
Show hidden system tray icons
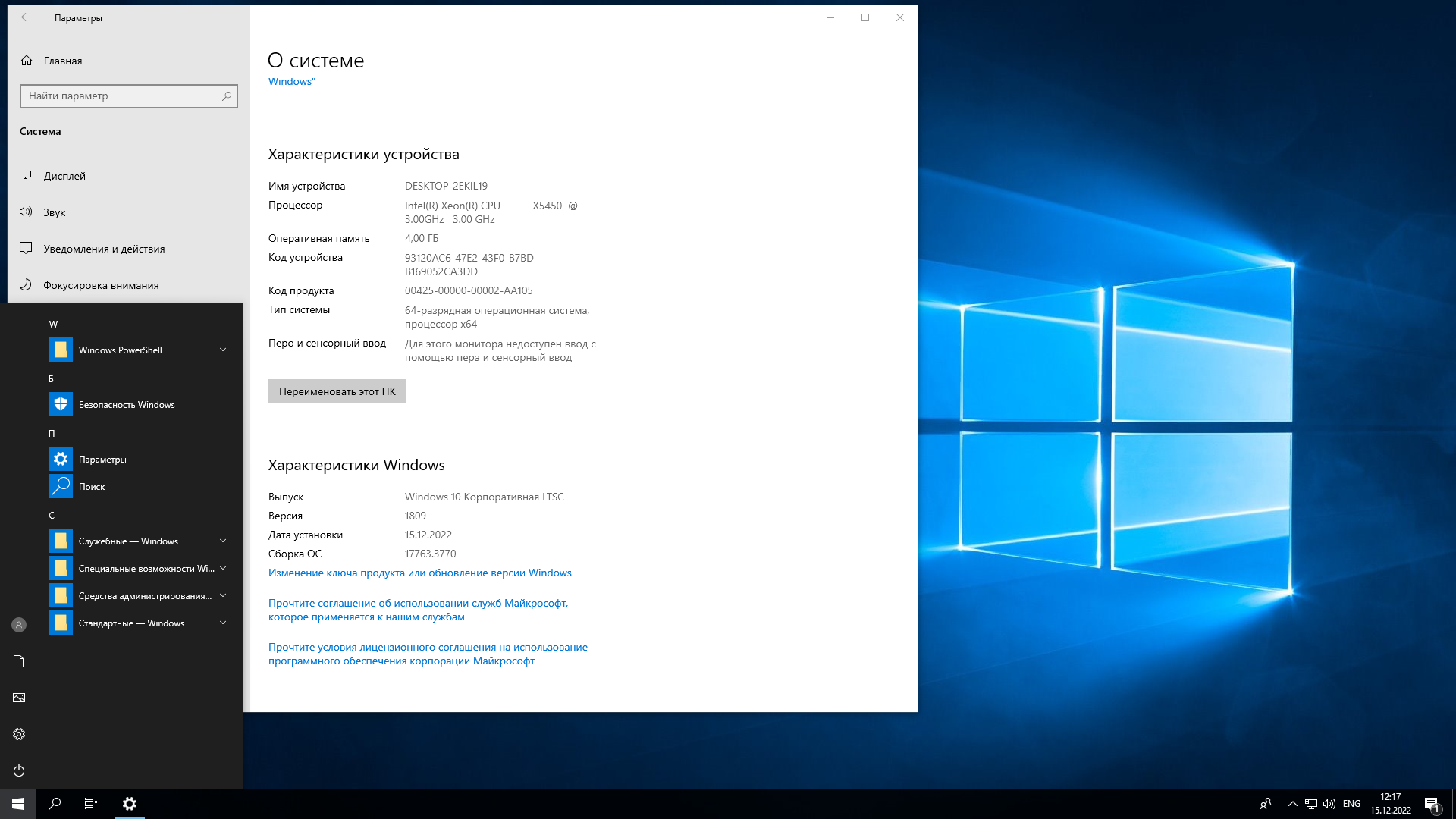[x=1292, y=804]
